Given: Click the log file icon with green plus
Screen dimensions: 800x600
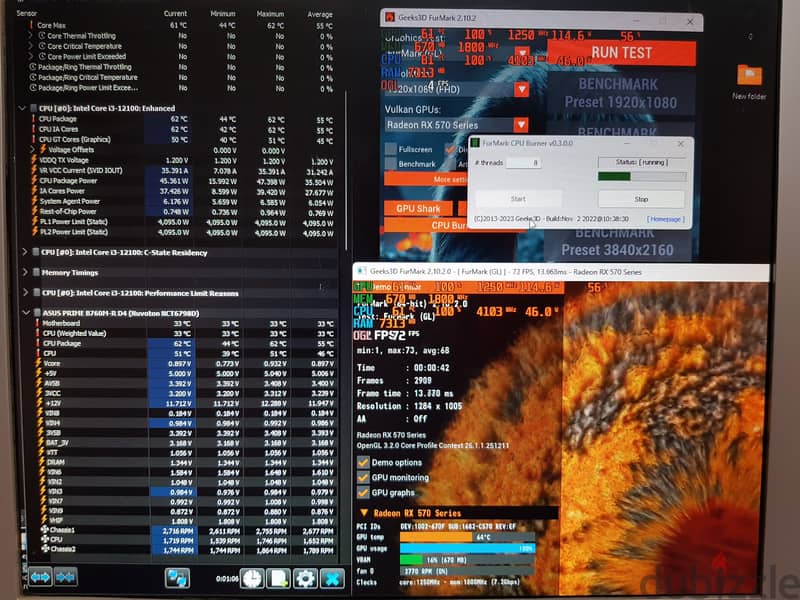Looking at the screenshot, I should click(x=279, y=579).
